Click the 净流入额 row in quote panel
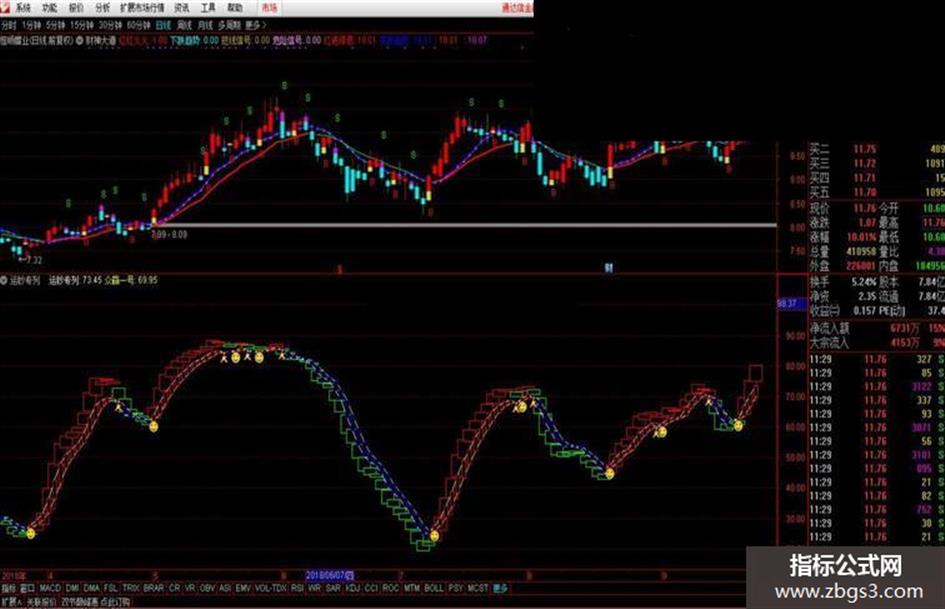Image resolution: width=945 pixels, height=609 pixels. [x=876, y=328]
